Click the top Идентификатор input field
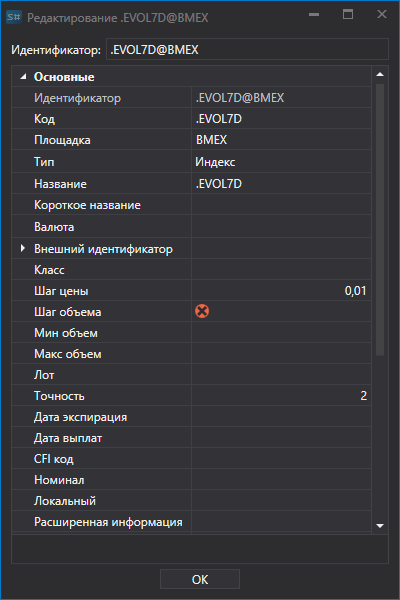The height and width of the screenshot is (600, 400). 247,49
